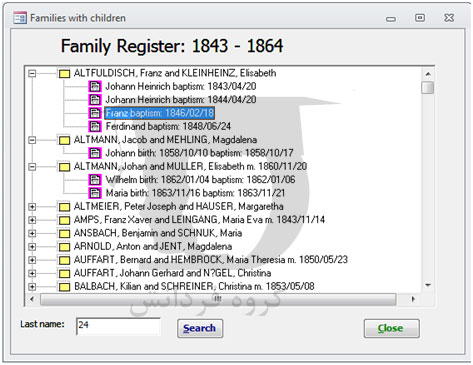Click into the Last name input field
Viewport: 473px width, 365px height.
(118, 326)
